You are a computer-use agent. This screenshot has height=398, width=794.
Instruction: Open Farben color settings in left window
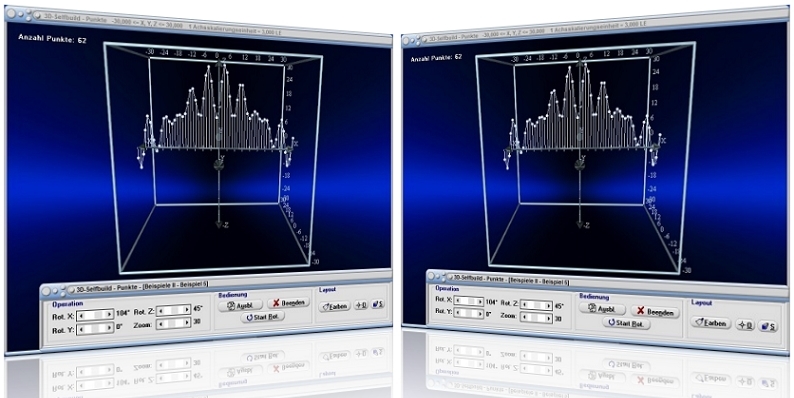pyautogui.click(x=335, y=306)
